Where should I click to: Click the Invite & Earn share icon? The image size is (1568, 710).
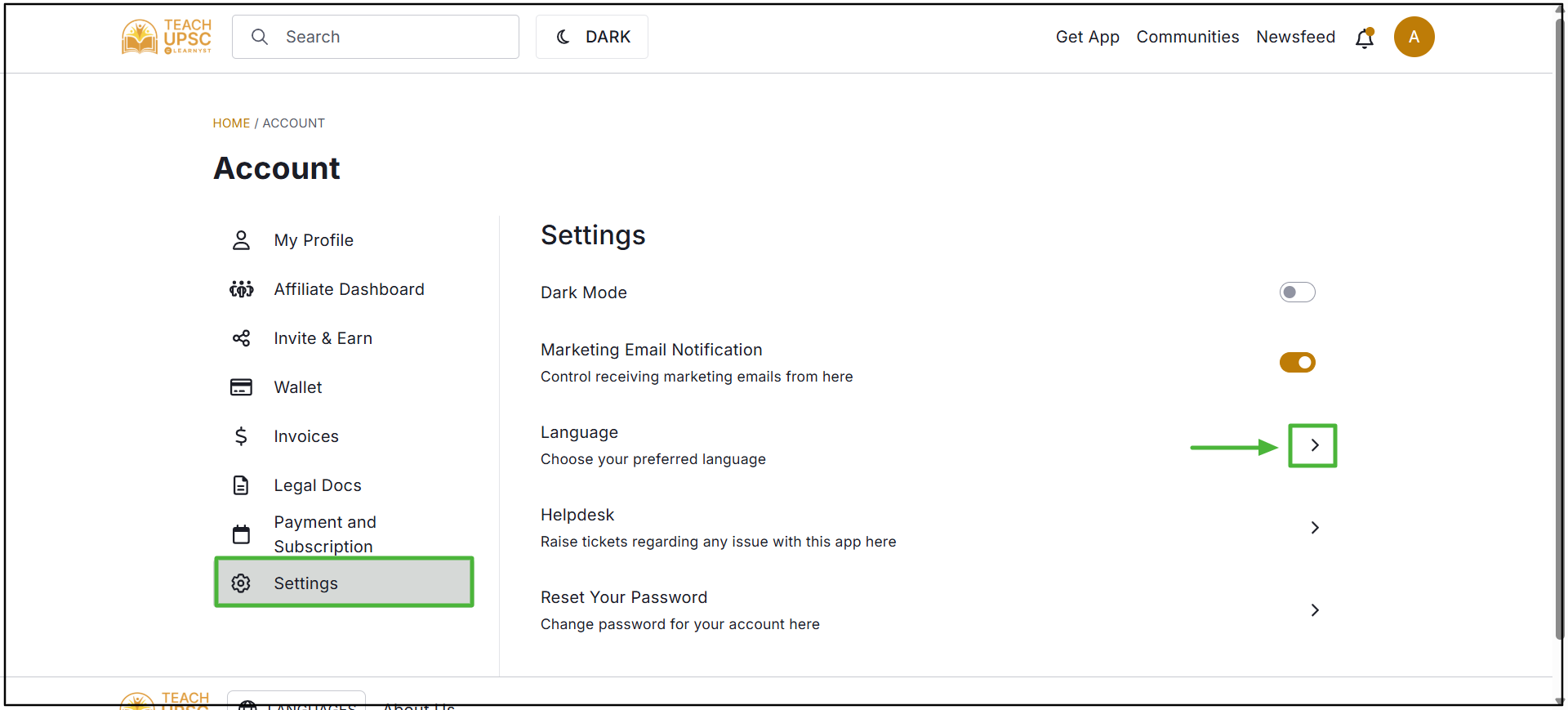pyautogui.click(x=241, y=338)
